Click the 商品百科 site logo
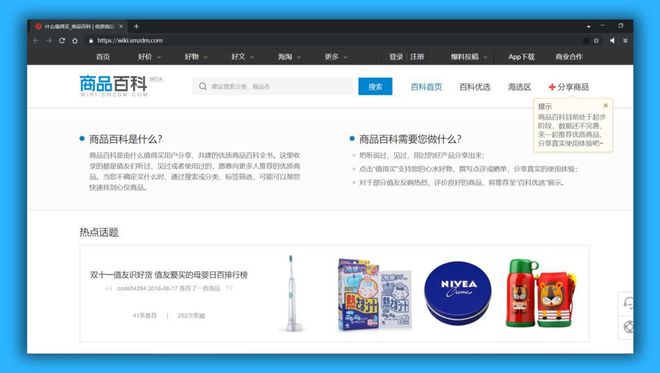 (x=114, y=86)
